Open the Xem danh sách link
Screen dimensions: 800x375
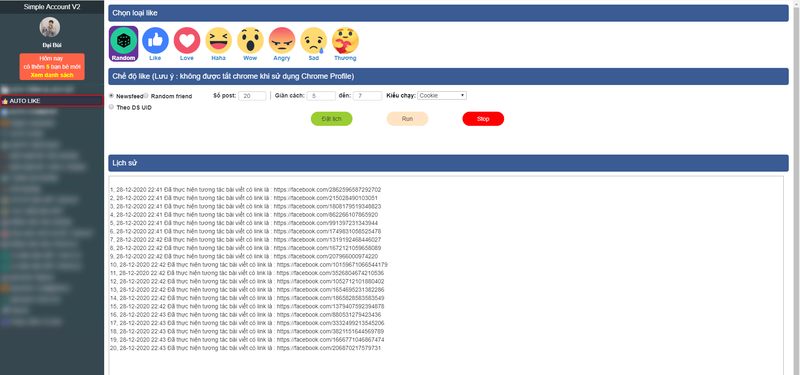point(52,75)
